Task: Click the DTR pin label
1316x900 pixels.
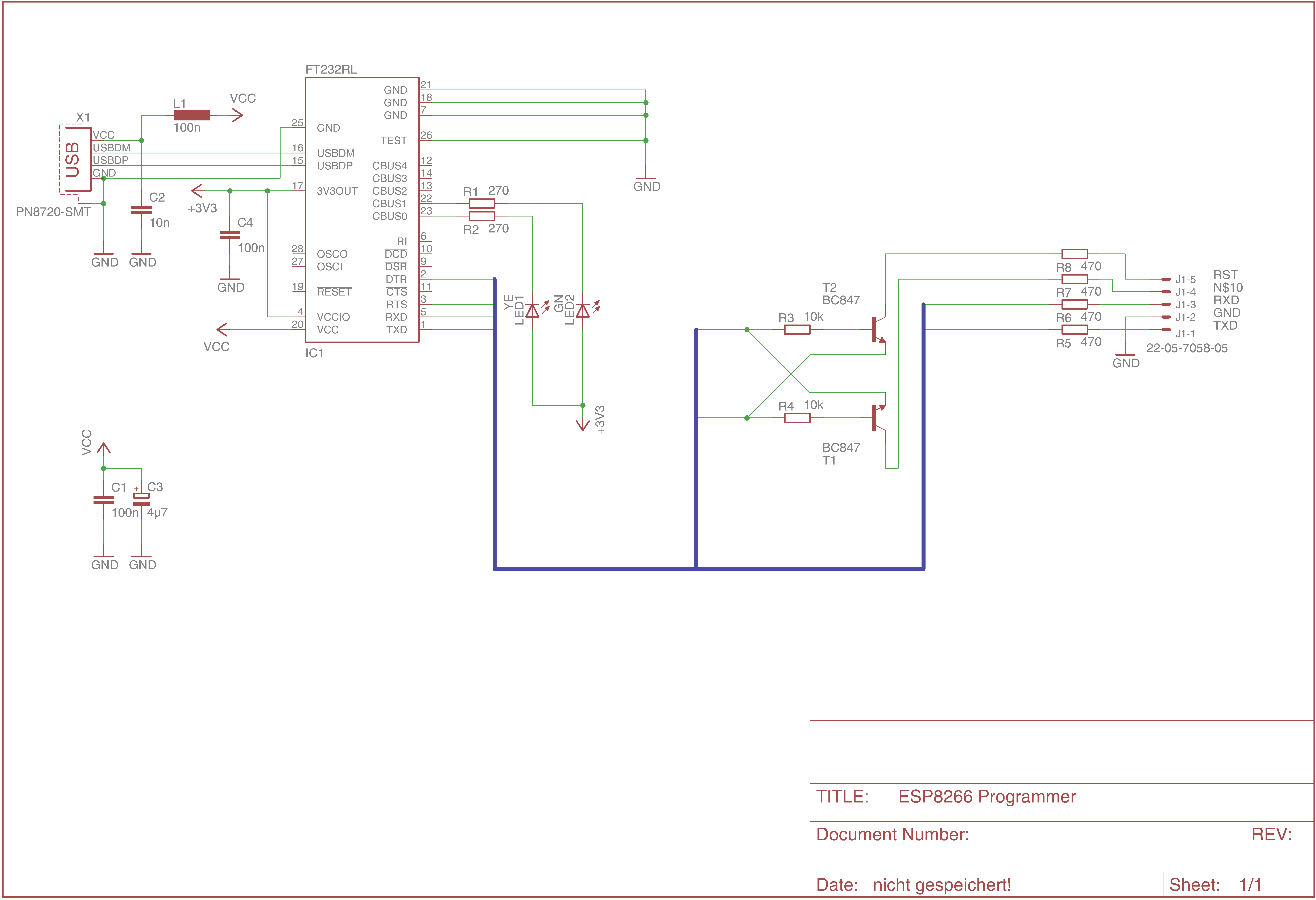Action: [x=396, y=279]
